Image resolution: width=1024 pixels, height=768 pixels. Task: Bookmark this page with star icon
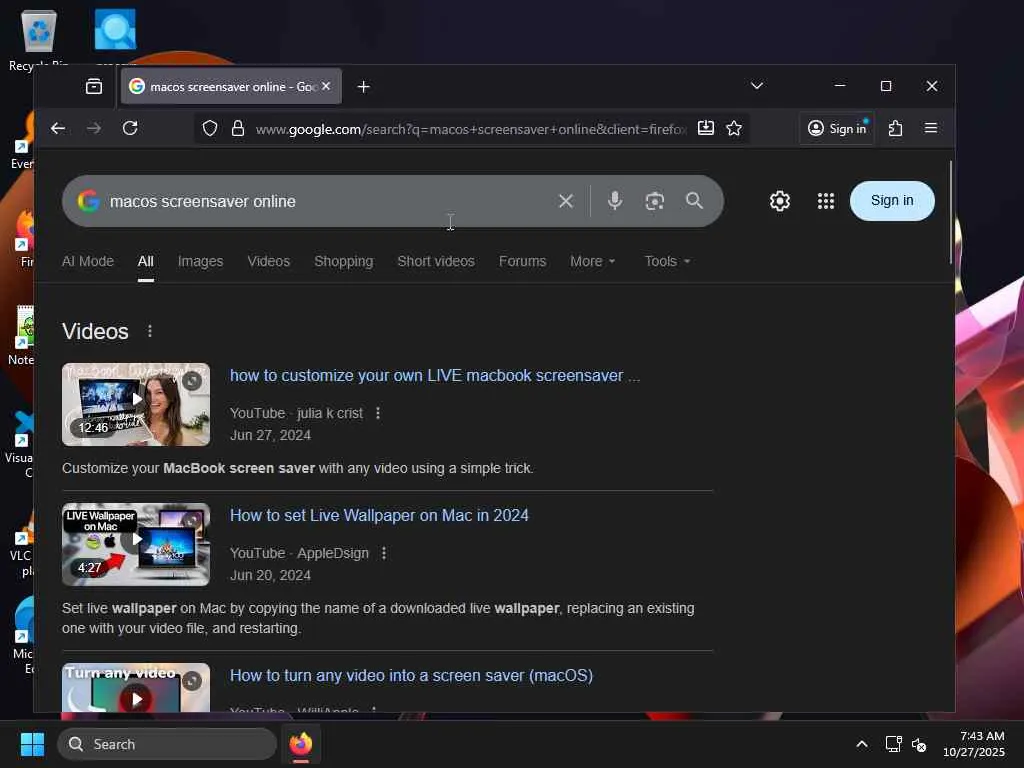pos(734,129)
